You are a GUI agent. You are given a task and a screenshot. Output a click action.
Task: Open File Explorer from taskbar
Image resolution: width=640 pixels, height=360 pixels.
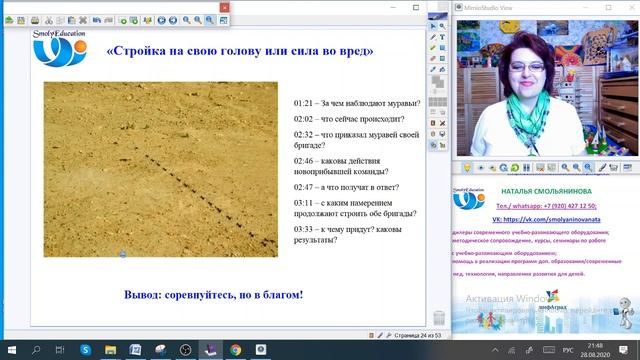click(110, 350)
